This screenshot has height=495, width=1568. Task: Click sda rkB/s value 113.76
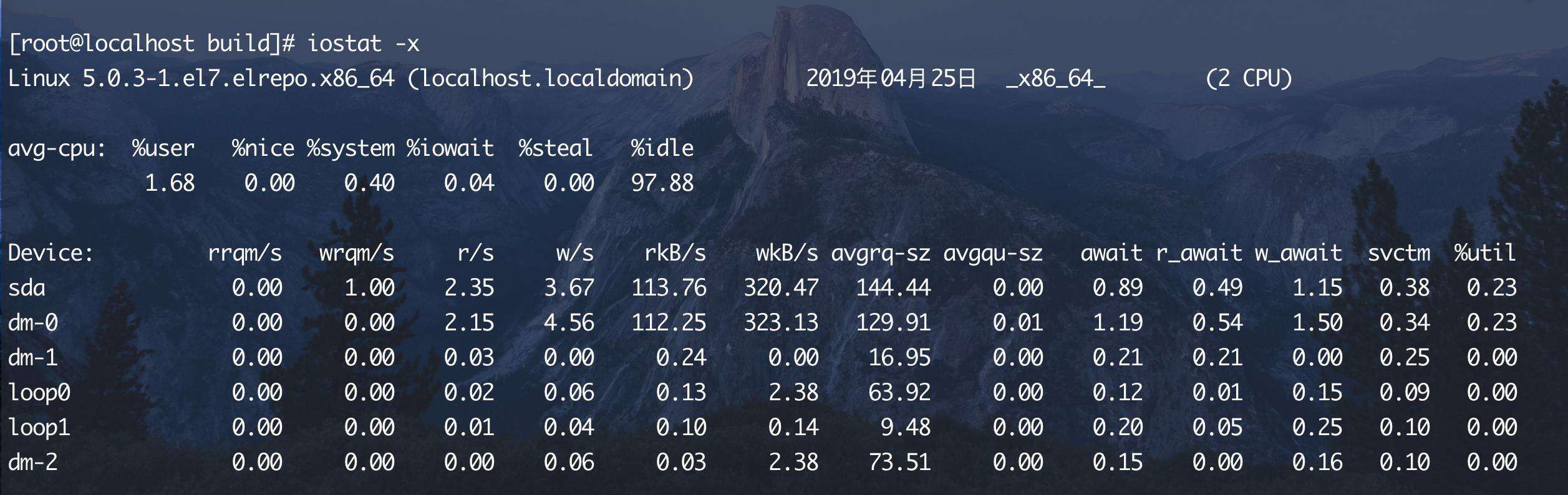click(x=669, y=288)
